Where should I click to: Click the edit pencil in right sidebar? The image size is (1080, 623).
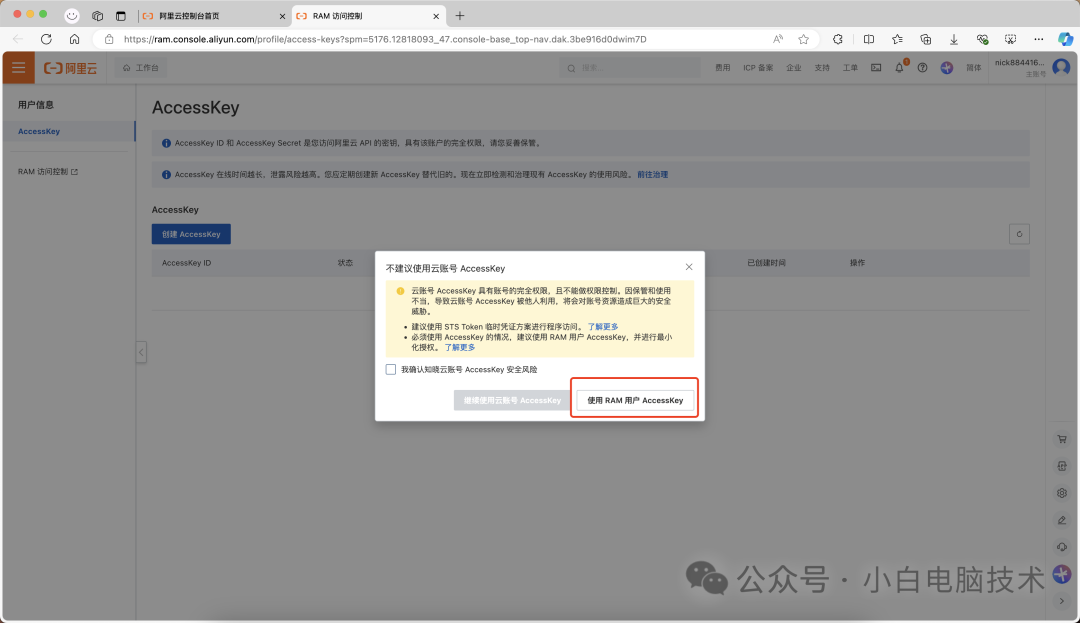click(x=1062, y=520)
